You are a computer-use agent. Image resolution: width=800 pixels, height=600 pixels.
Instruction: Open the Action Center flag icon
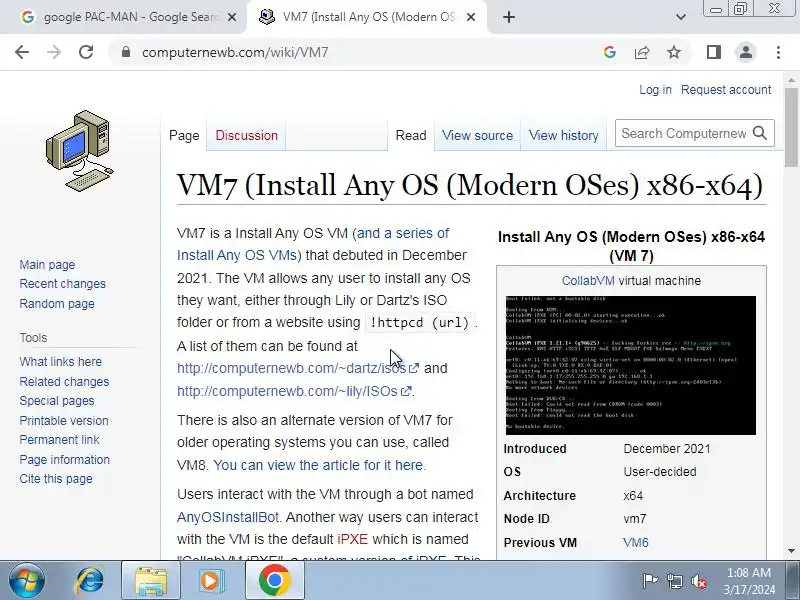coord(649,581)
